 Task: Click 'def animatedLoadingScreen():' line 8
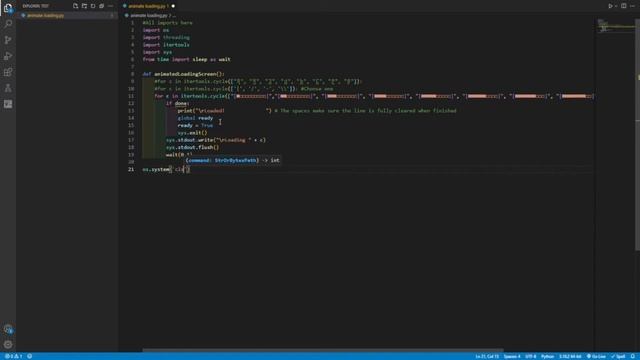(183, 74)
